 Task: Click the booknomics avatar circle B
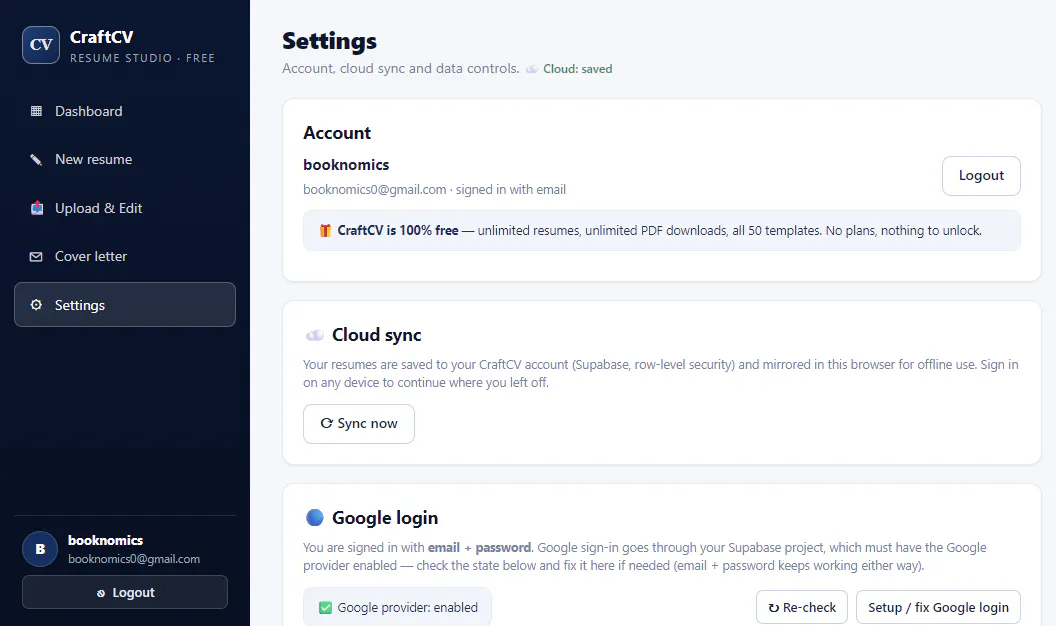point(40,549)
